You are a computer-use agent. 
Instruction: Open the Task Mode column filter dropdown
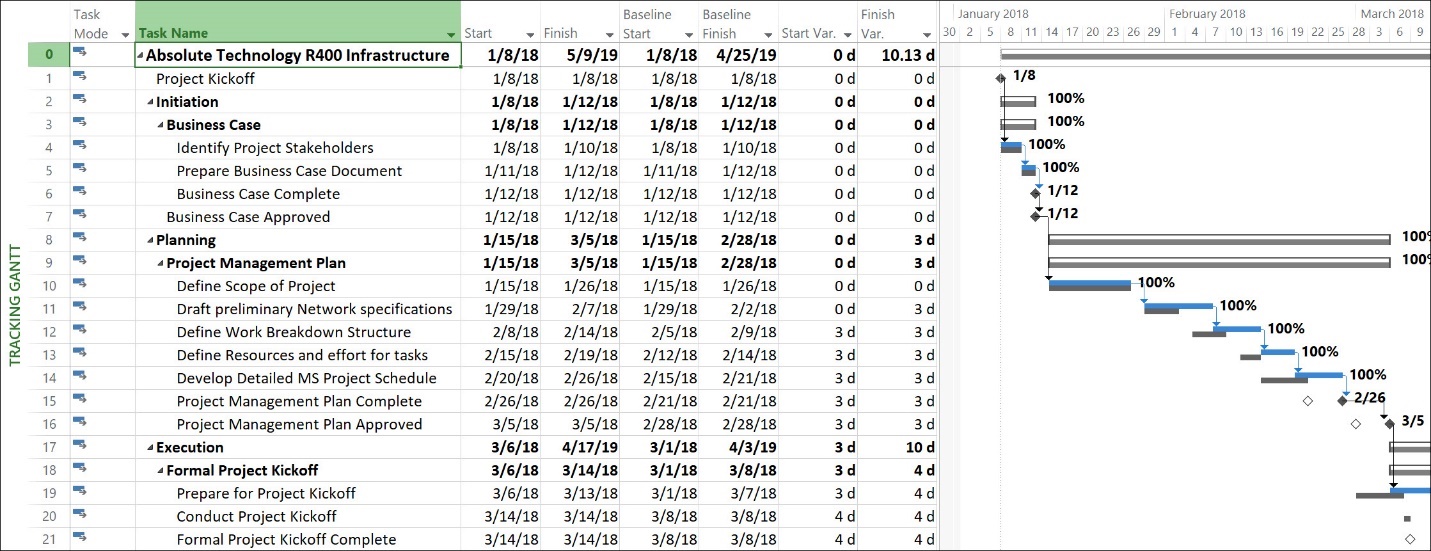125,34
